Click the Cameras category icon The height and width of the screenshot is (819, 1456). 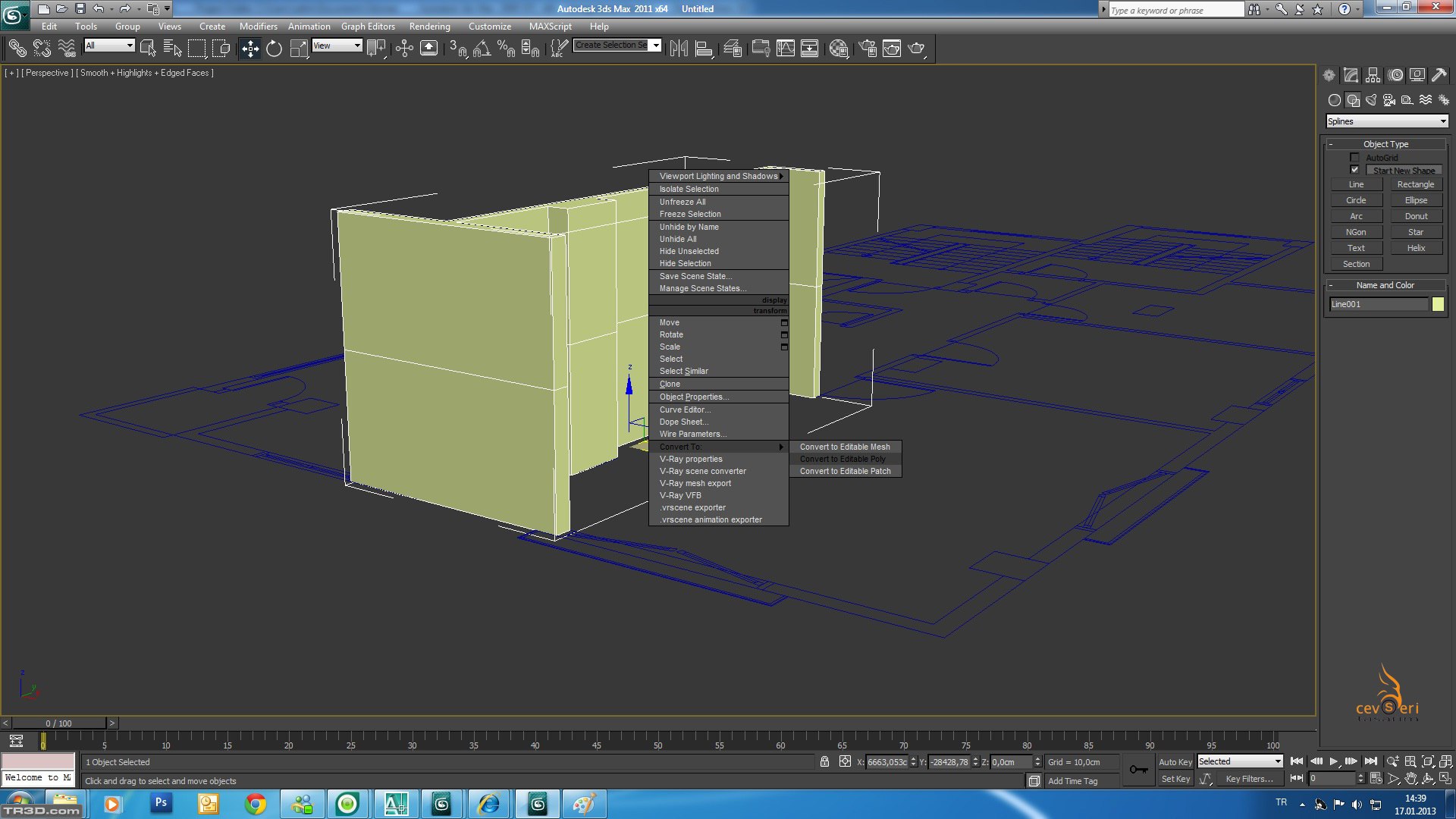(x=1389, y=100)
